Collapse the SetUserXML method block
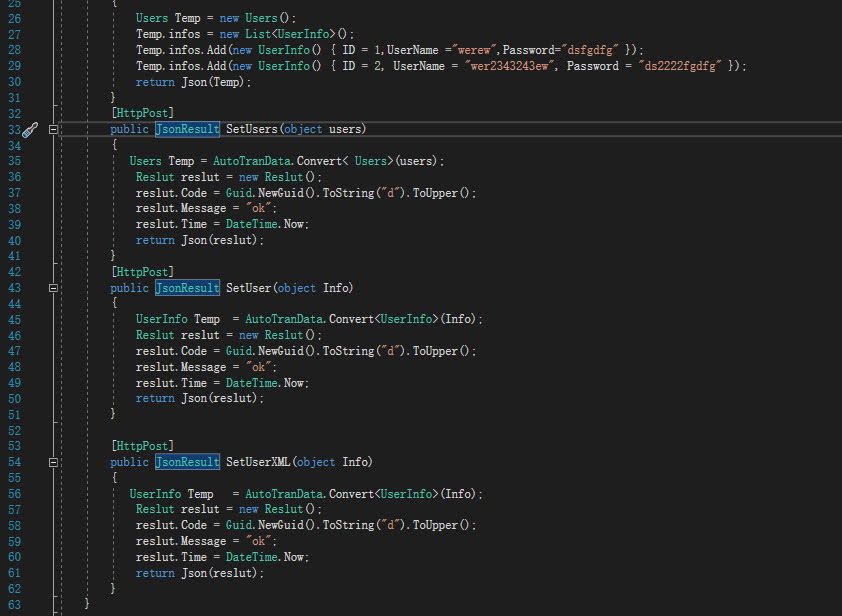842x616 pixels. tap(54, 462)
